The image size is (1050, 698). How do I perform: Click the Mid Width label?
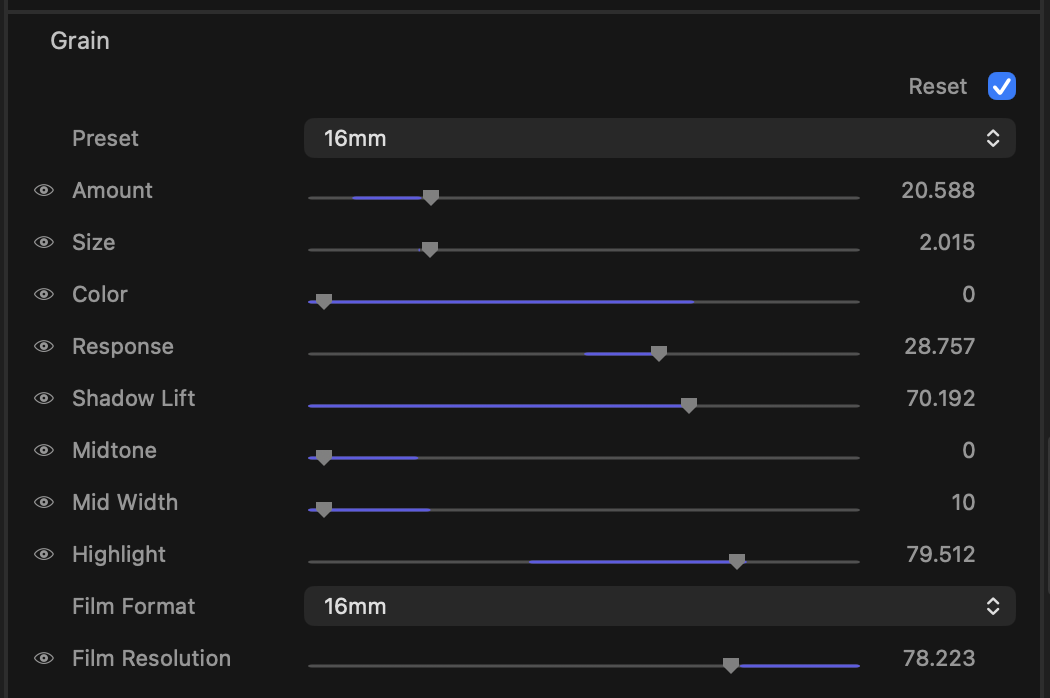tap(125, 502)
